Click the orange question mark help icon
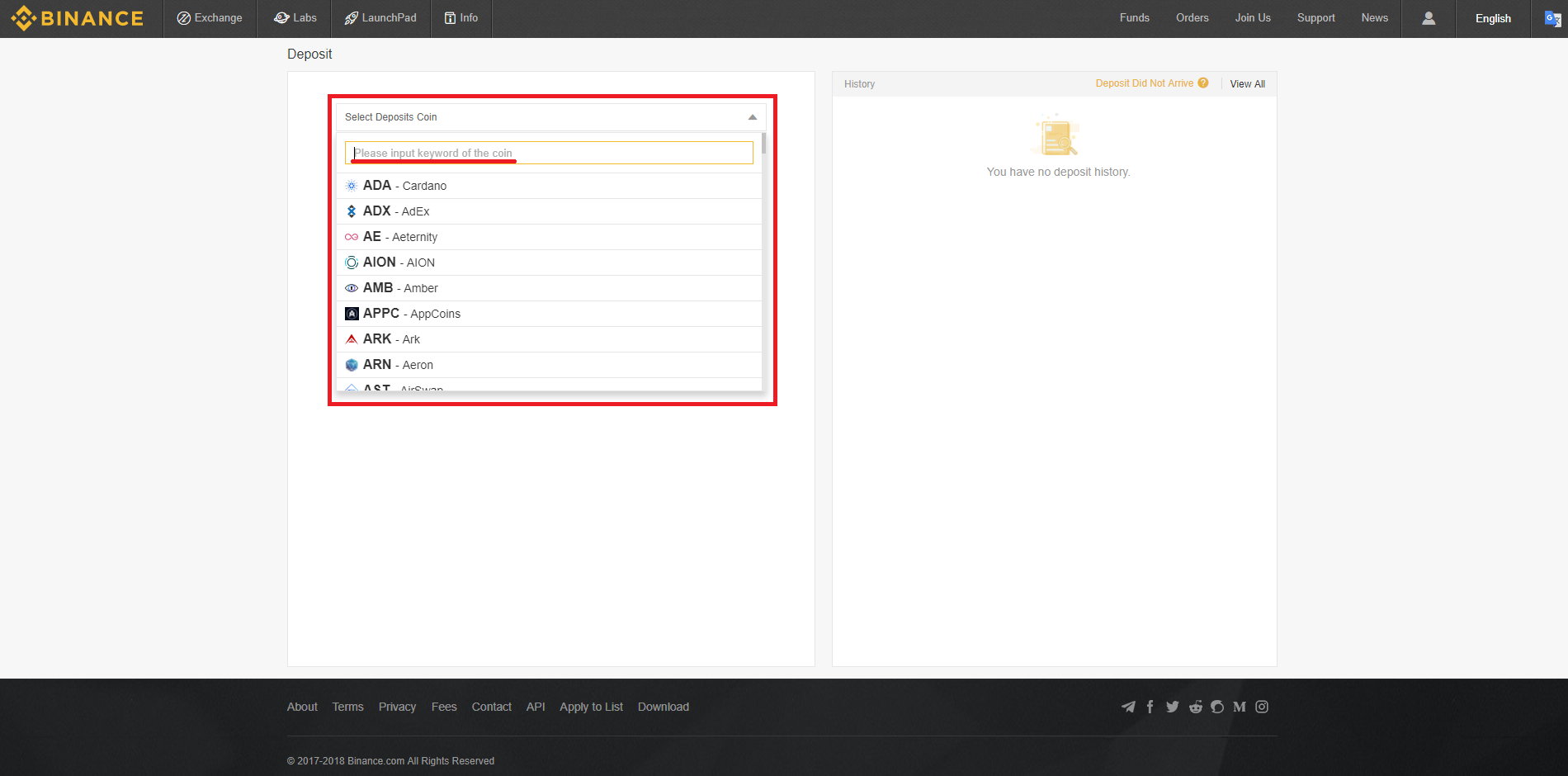The height and width of the screenshot is (776, 1568). point(1203,83)
